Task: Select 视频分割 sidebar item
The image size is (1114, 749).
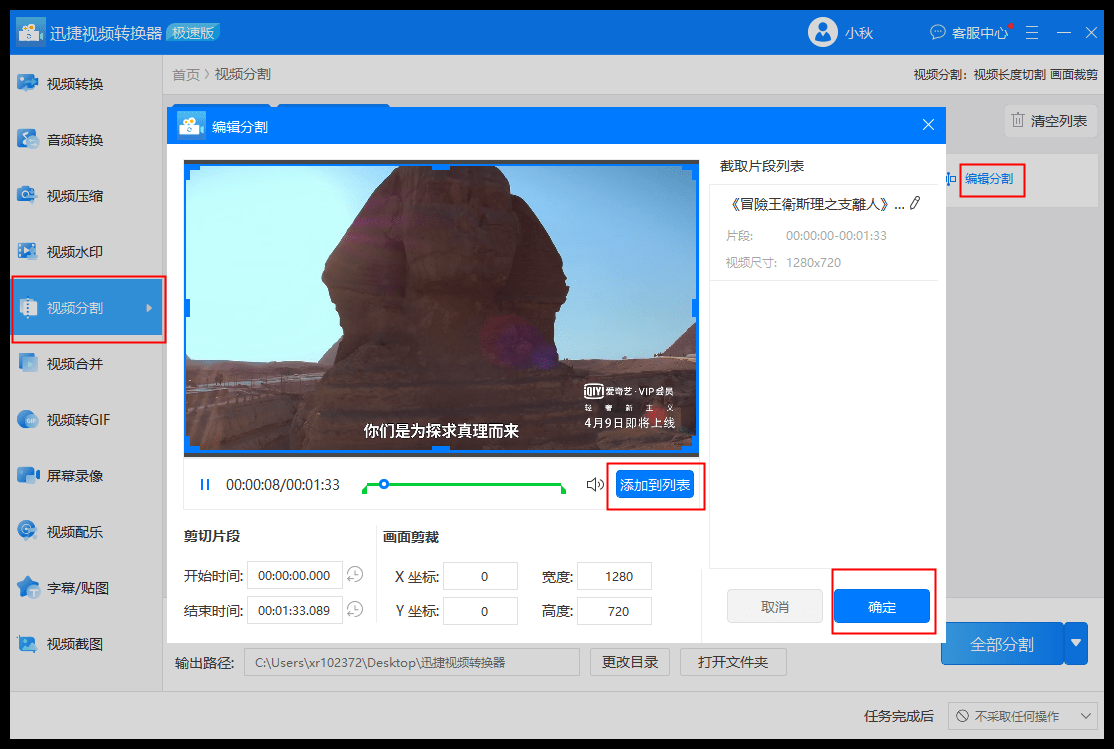Action: (x=88, y=308)
